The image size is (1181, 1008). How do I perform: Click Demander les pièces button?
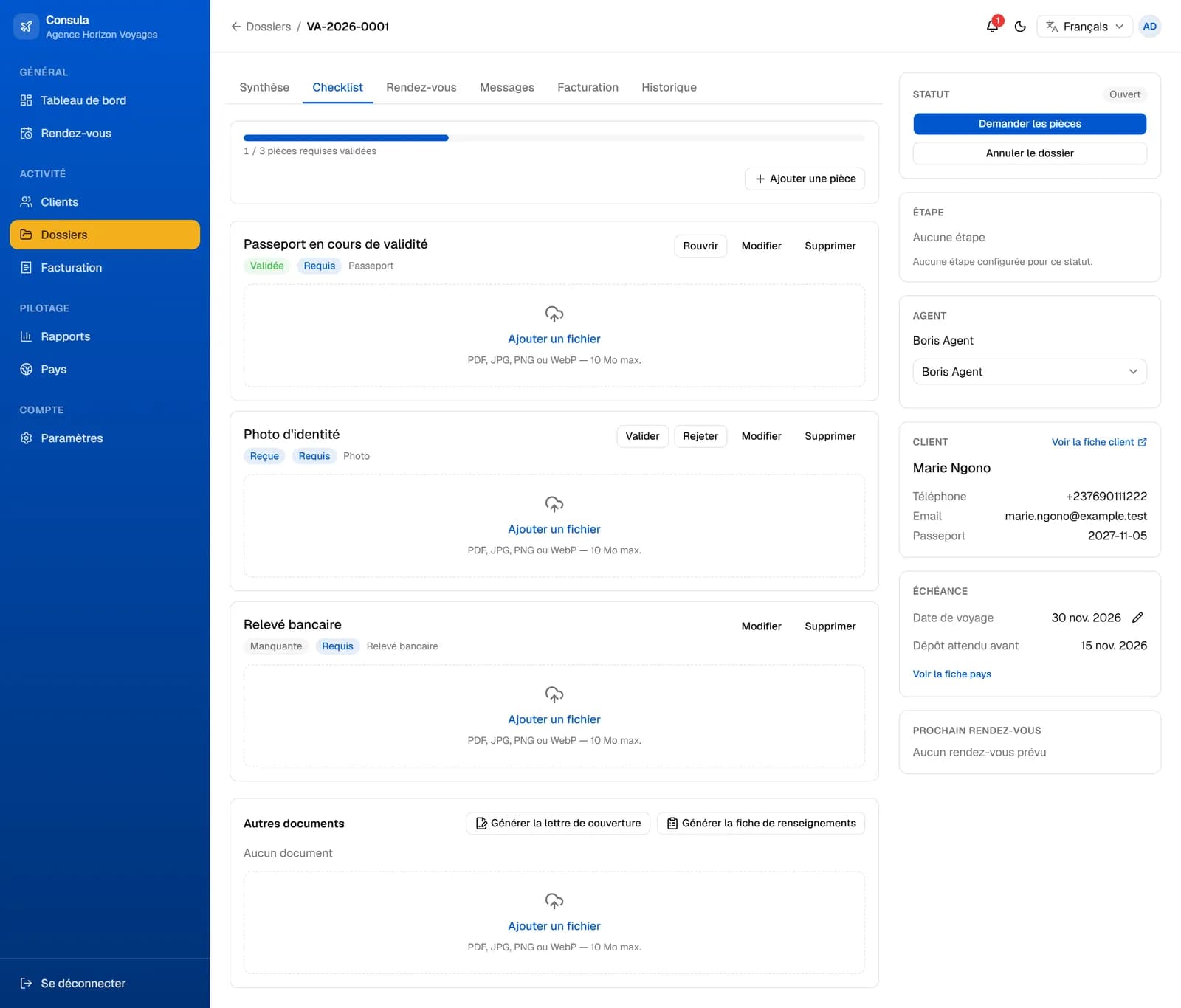point(1030,124)
